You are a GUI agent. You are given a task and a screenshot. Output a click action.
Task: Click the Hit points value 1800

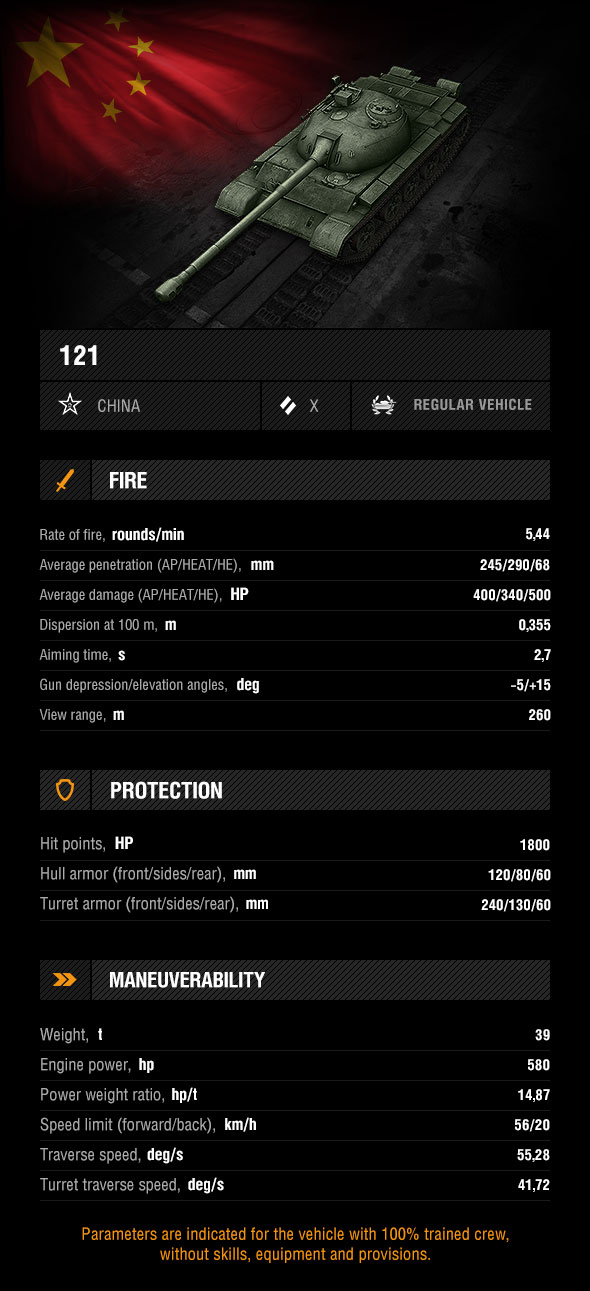tap(535, 845)
